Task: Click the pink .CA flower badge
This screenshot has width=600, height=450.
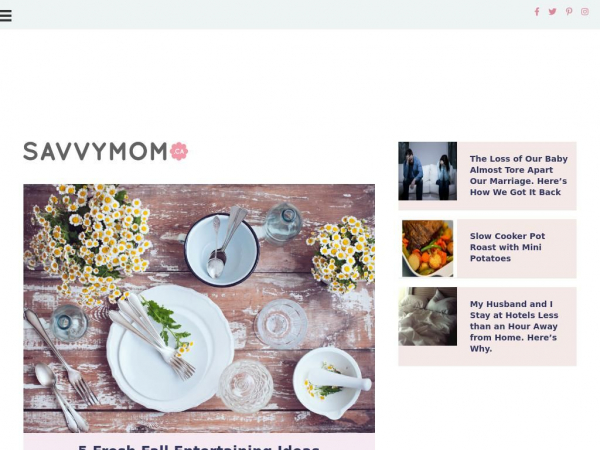Action: pos(179,152)
